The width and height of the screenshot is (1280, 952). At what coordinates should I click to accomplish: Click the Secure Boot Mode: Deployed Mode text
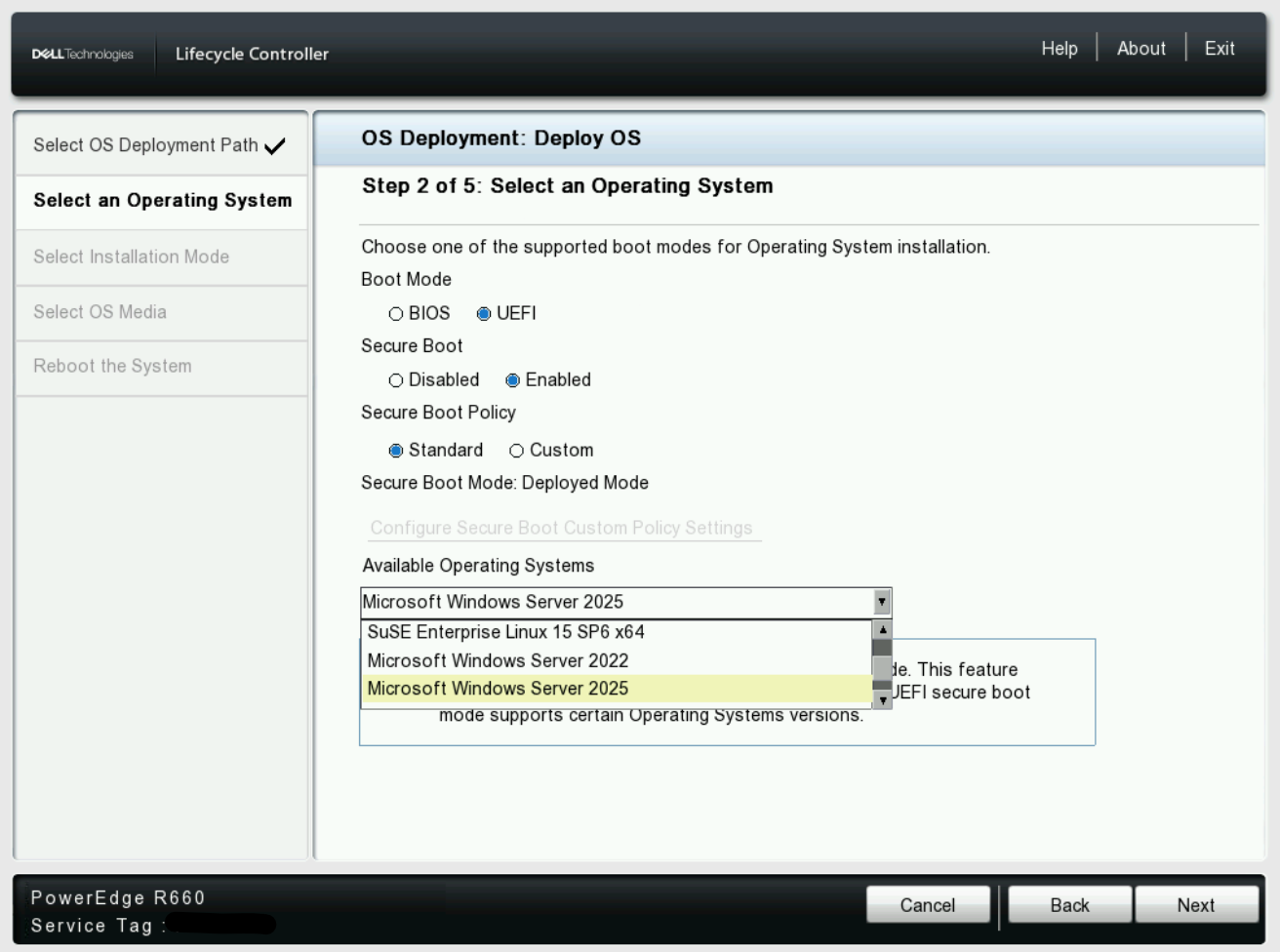coord(504,483)
